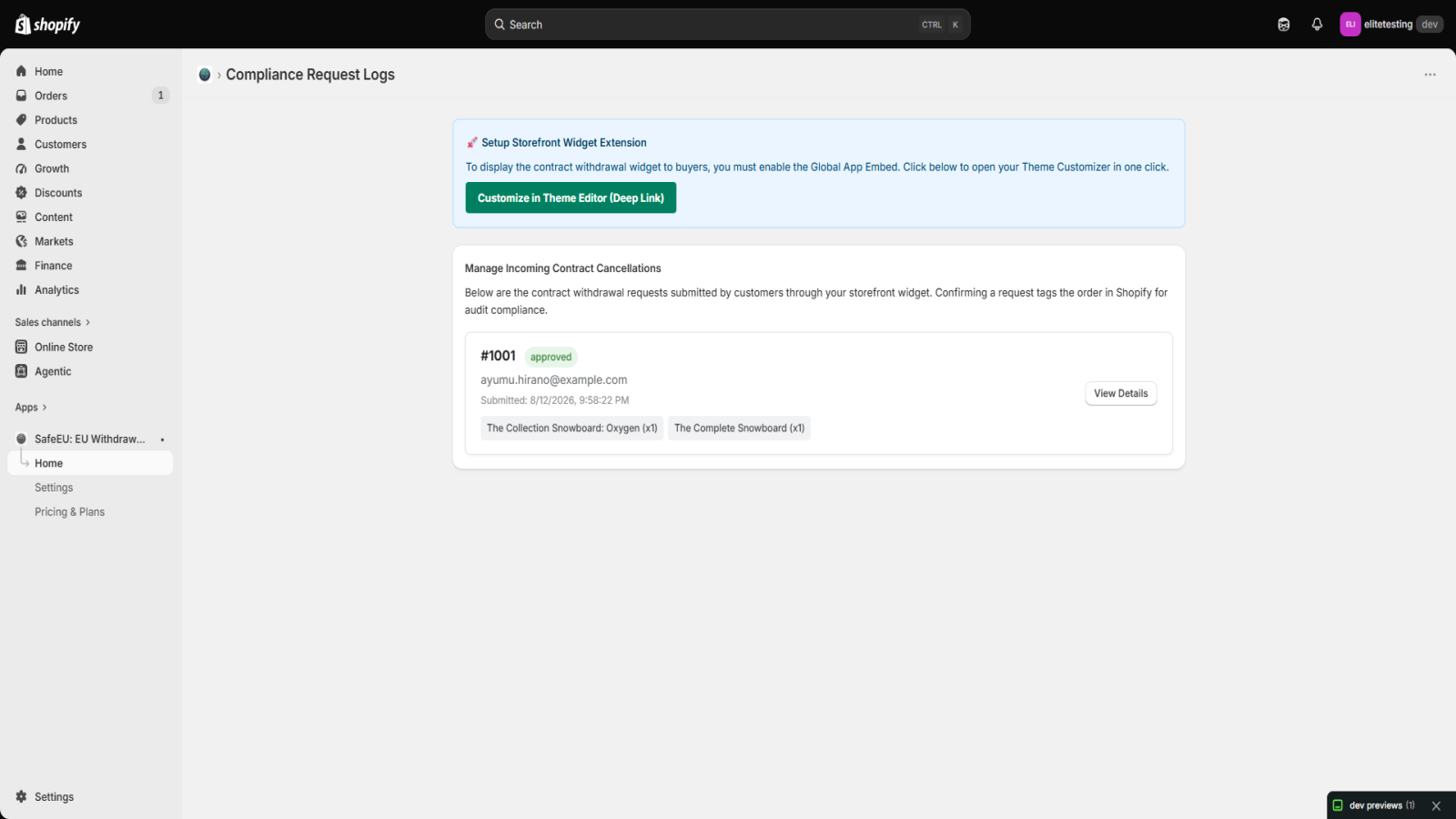Image resolution: width=1456 pixels, height=819 pixels.
Task: Select the SafeEU app Home sub-item
Action: click(x=90, y=463)
